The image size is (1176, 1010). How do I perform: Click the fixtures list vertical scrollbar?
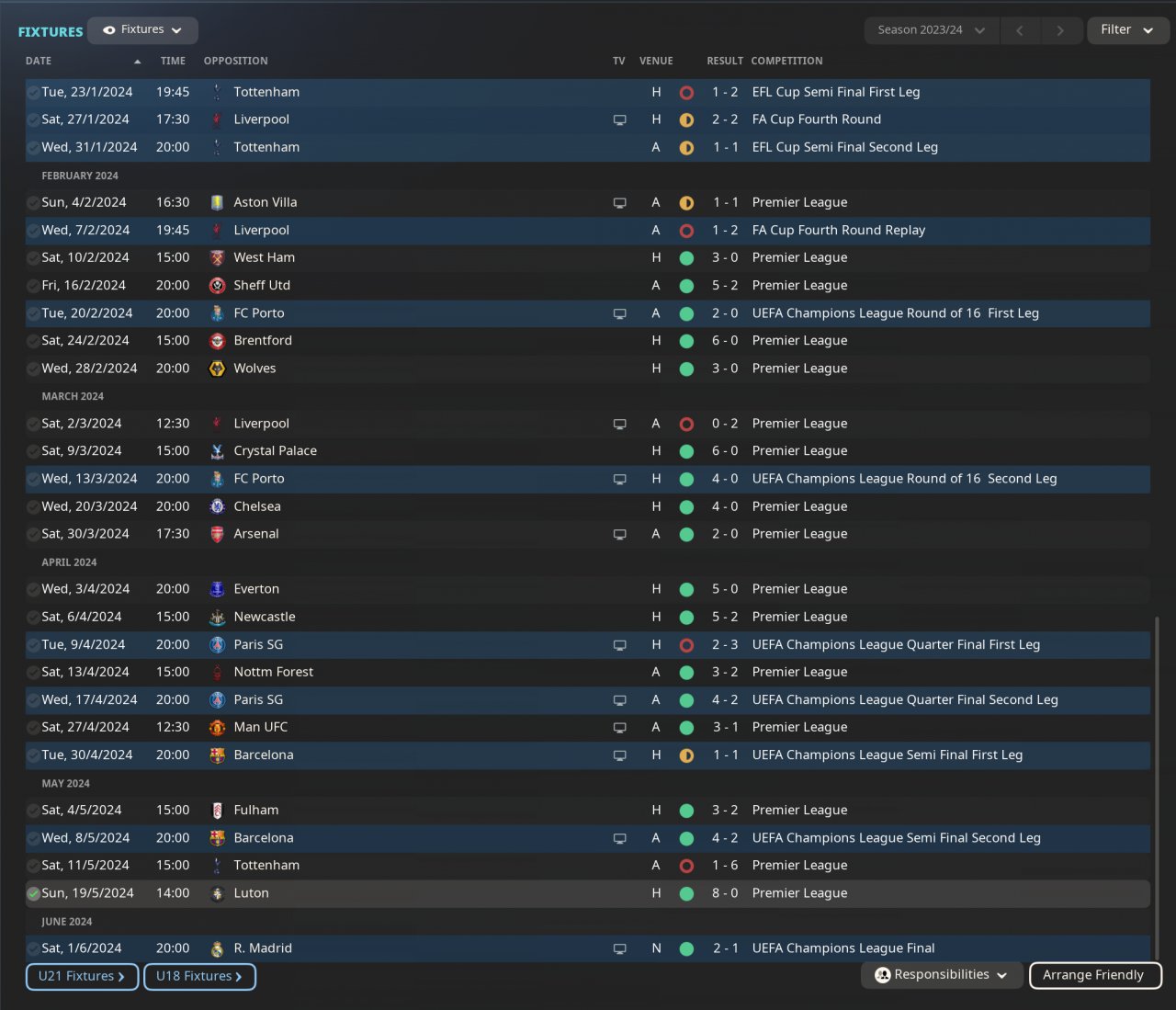(1157, 790)
